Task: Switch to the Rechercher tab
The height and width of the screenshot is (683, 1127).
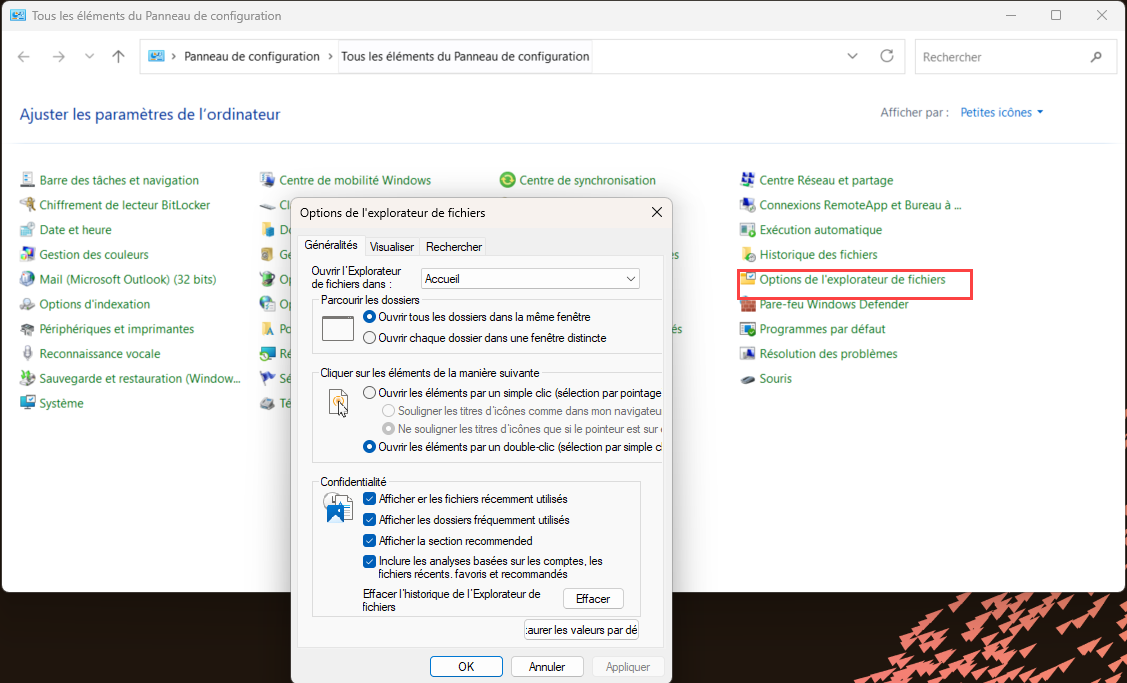Action: pyautogui.click(x=454, y=247)
